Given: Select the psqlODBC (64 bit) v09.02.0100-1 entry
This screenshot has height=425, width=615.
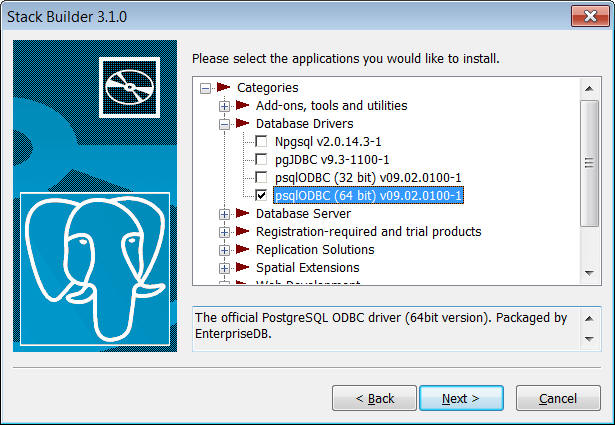Looking at the screenshot, I should point(368,195).
